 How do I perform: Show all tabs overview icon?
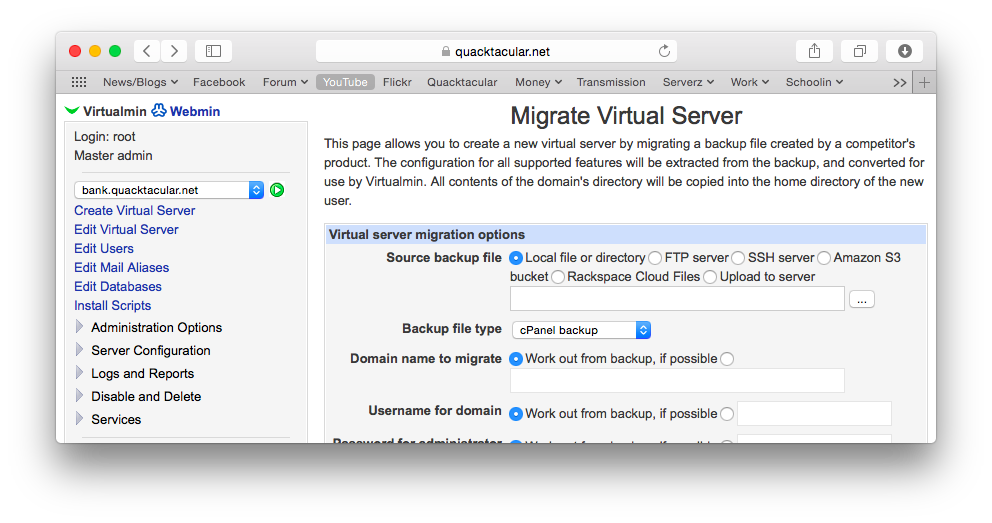coord(859,51)
